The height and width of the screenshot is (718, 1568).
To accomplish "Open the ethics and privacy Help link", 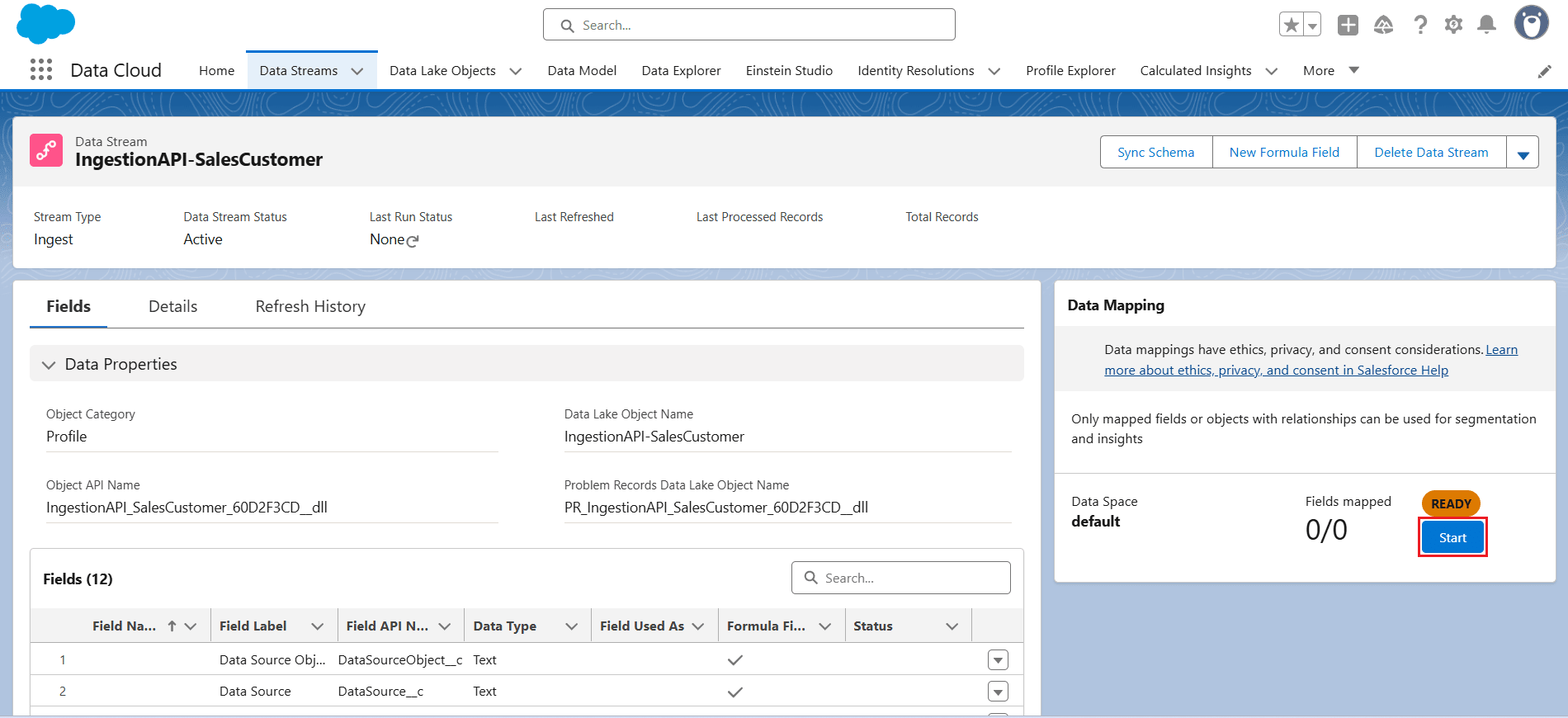I will [1276, 371].
